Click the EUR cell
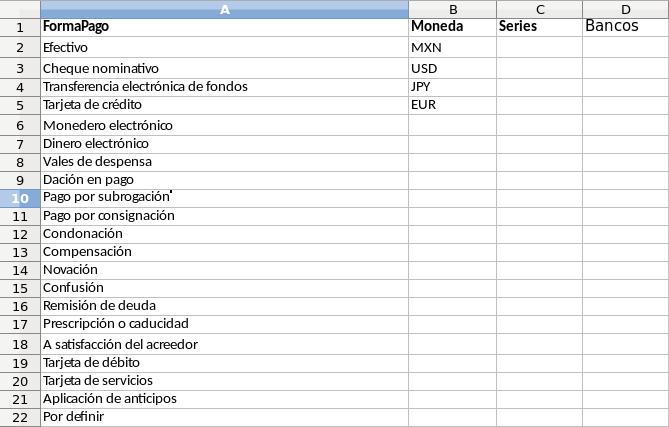Image resolution: width=669 pixels, height=427 pixels. 452,104
